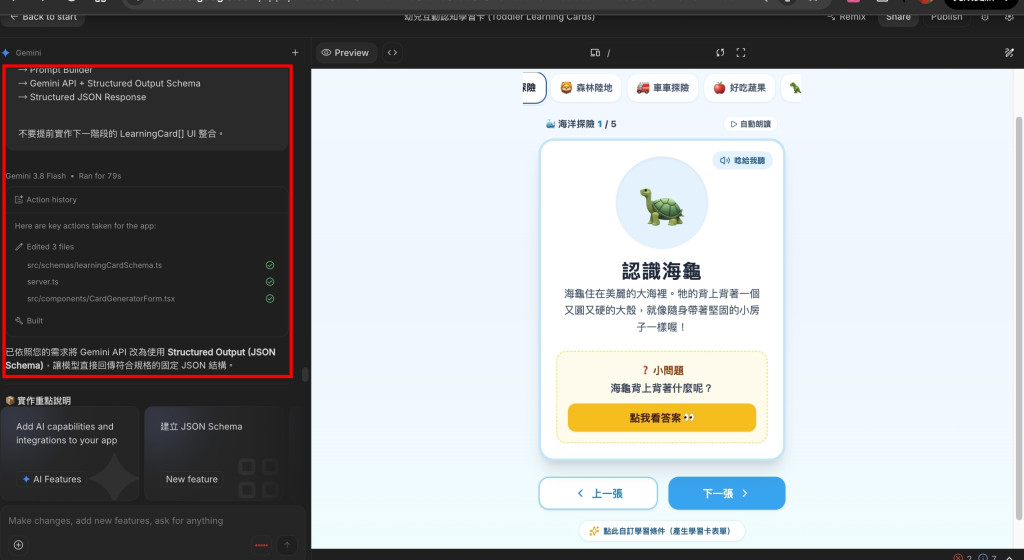Click the New feature chip
1024x560 pixels.
[191, 479]
